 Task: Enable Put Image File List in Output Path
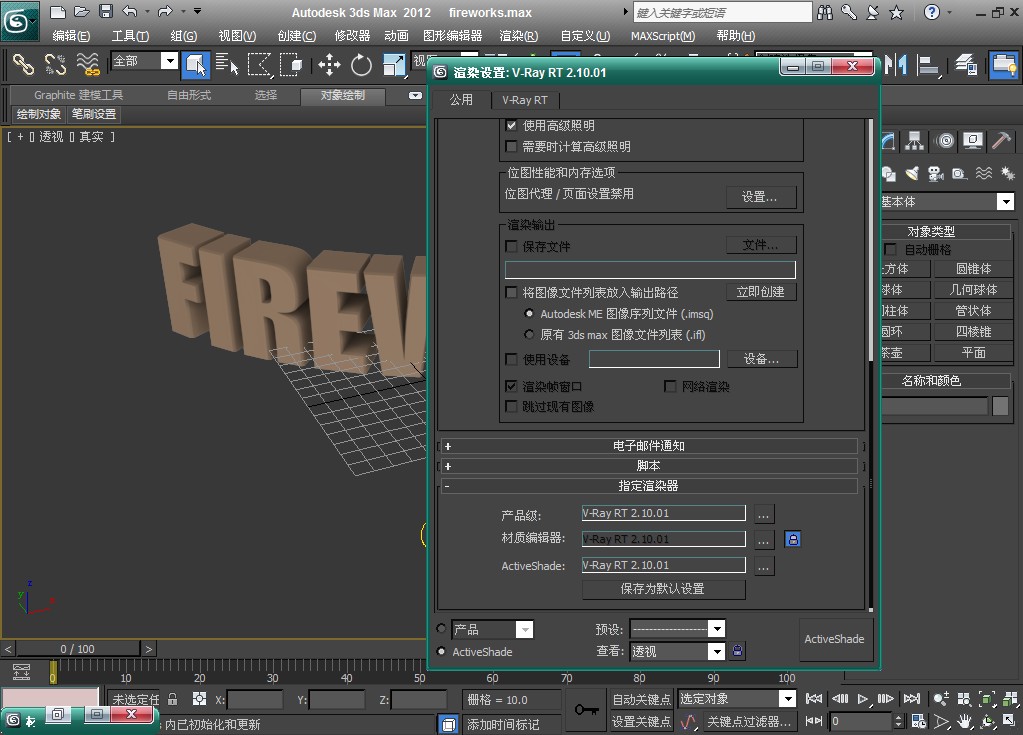click(512, 292)
